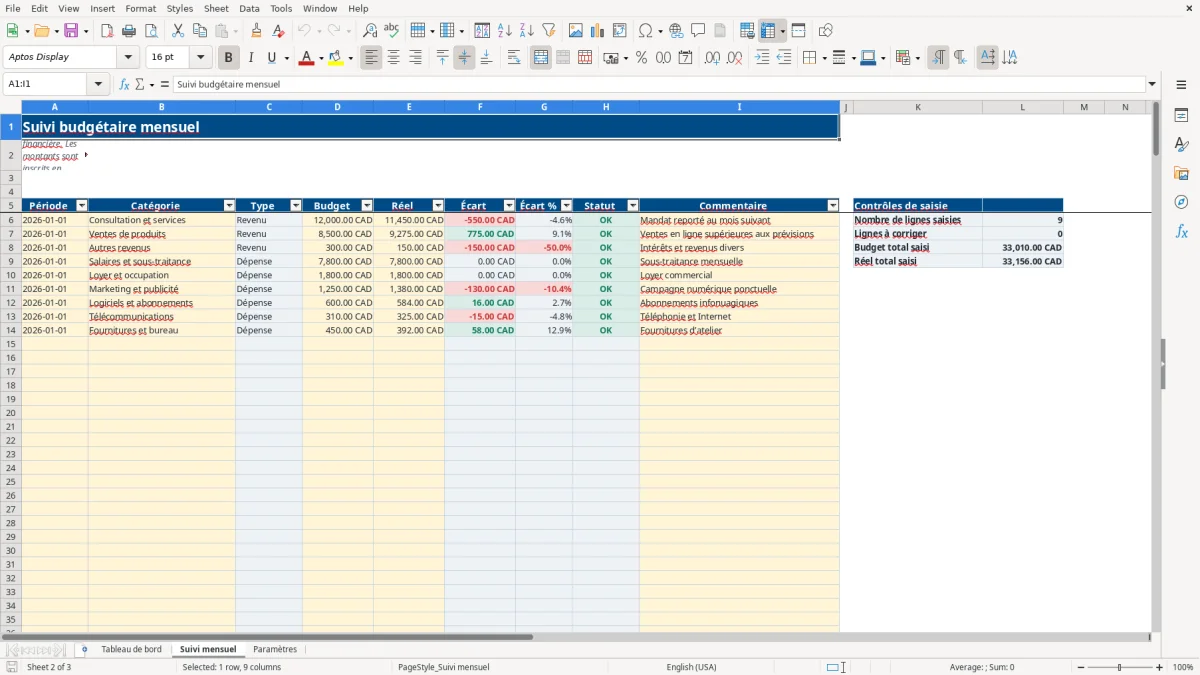Open the Styles menu
The height and width of the screenshot is (675, 1200).
[x=180, y=8]
